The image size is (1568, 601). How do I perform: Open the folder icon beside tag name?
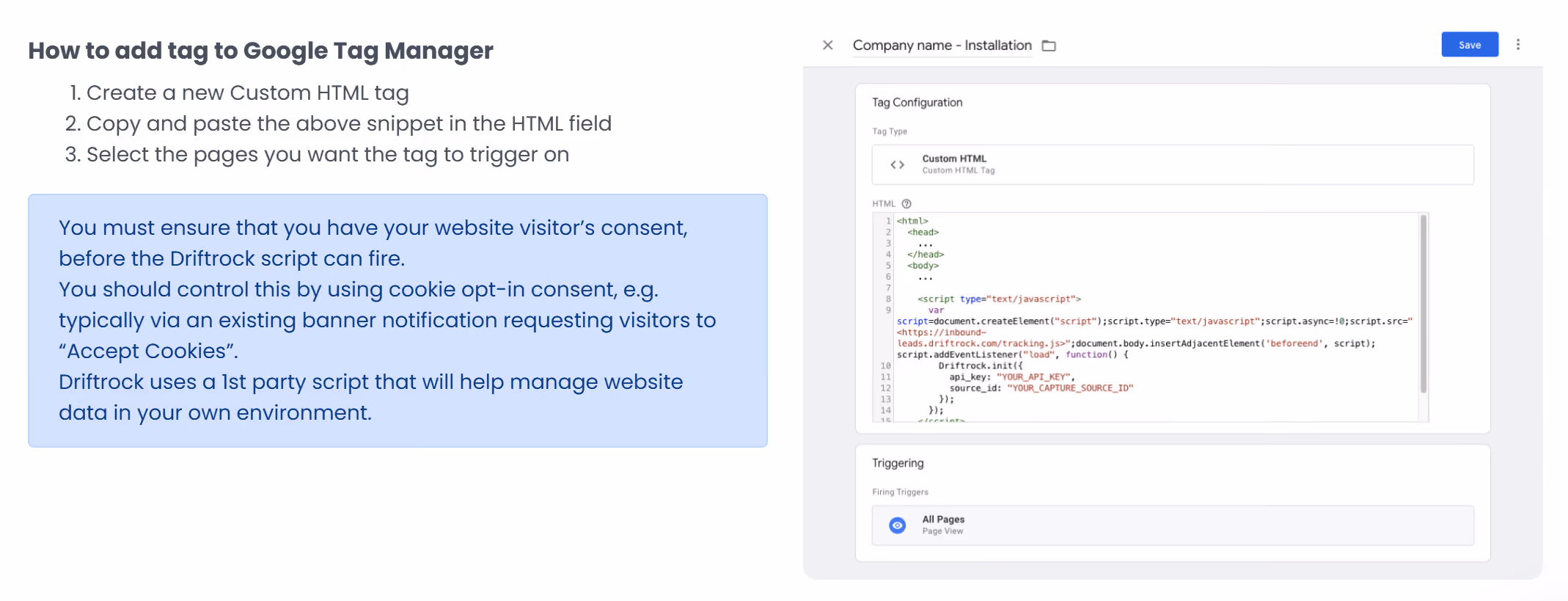point(1049,45)
